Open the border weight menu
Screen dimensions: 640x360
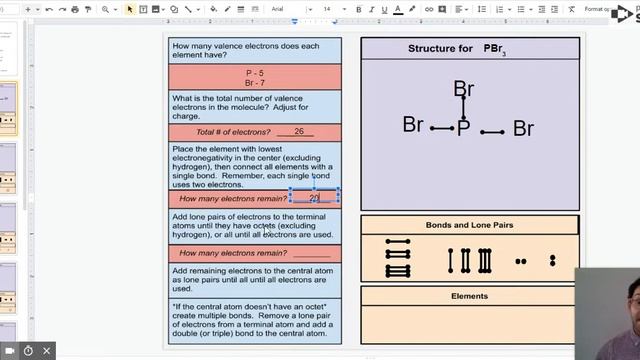[x=241, y=9]
